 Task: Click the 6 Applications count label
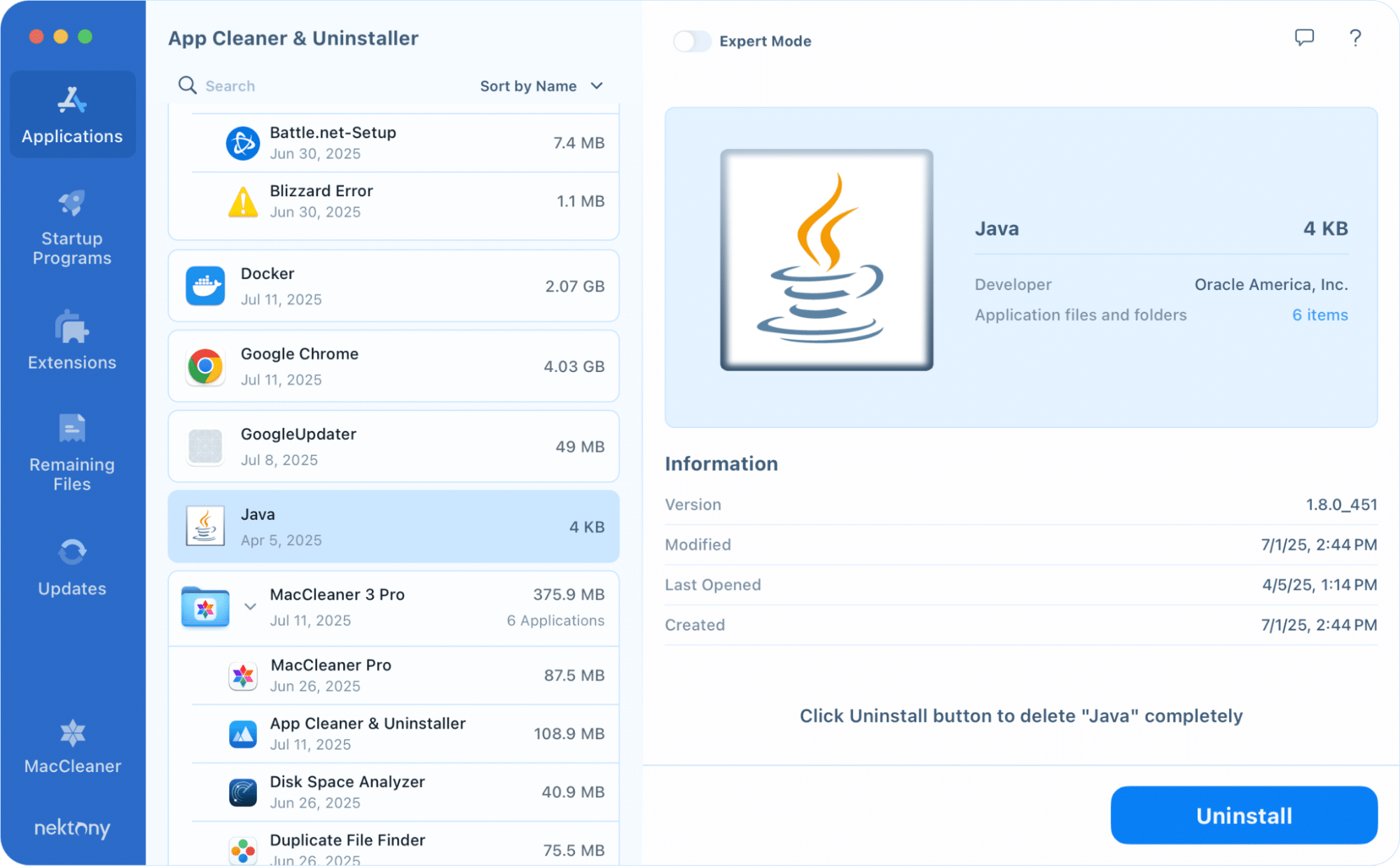555,620
